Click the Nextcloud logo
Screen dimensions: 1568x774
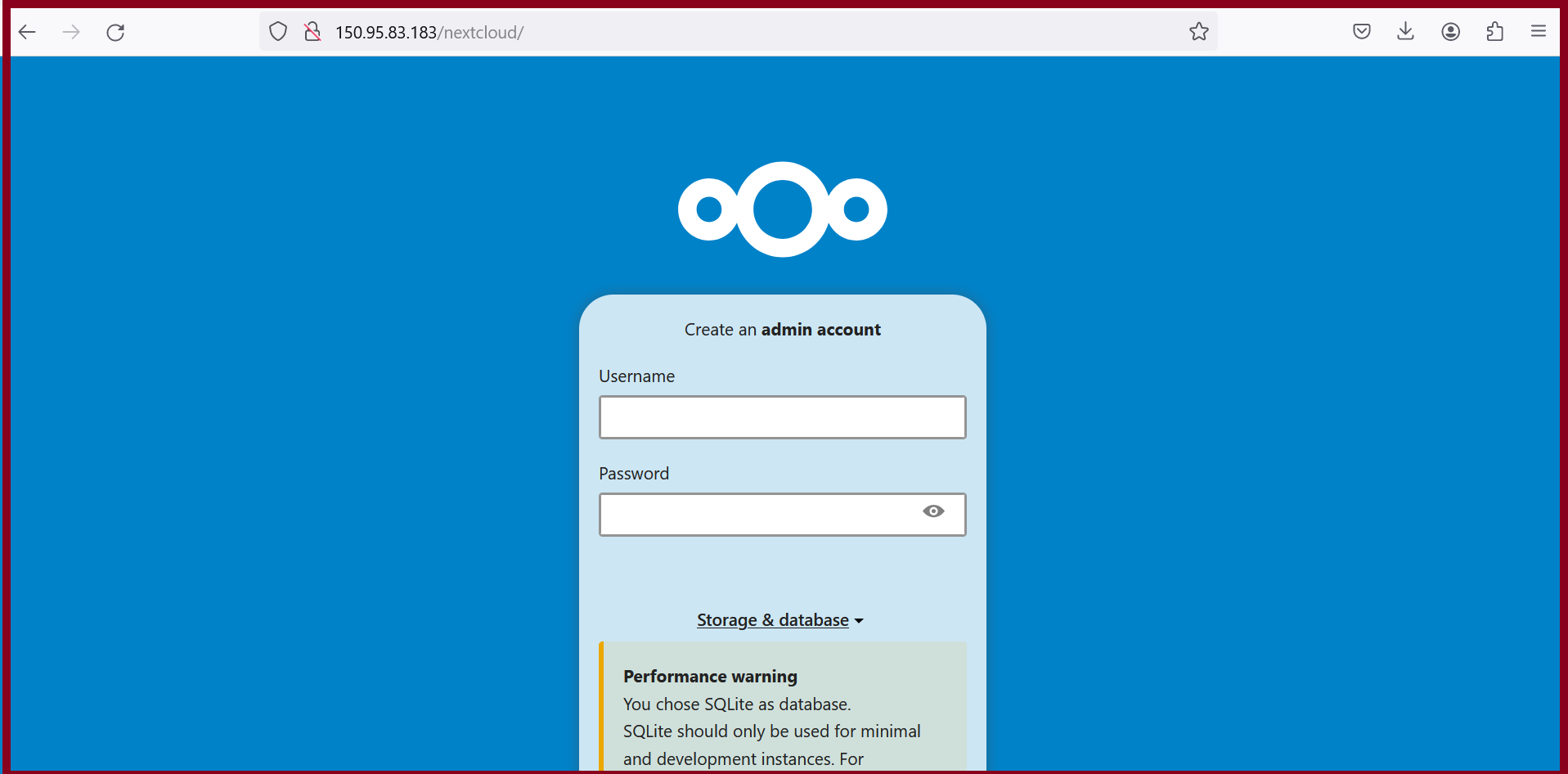[x=783, y=209]
